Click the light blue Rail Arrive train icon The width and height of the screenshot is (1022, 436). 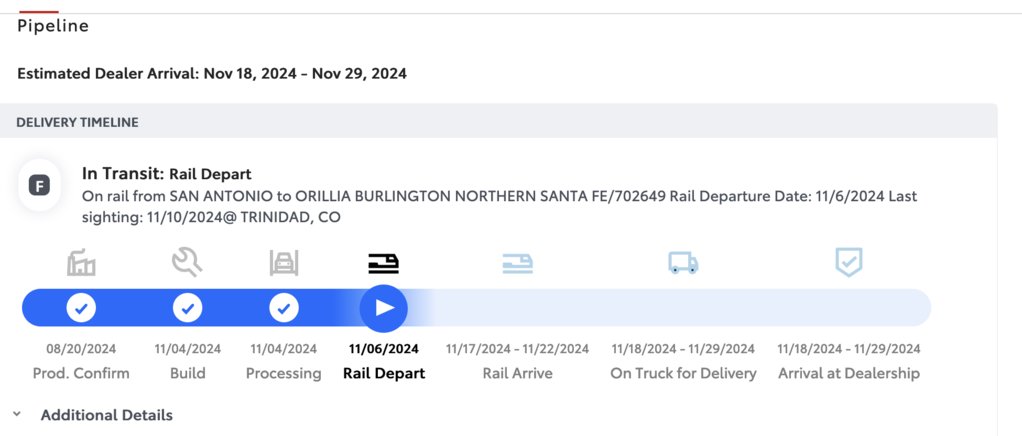pos(518,263)
